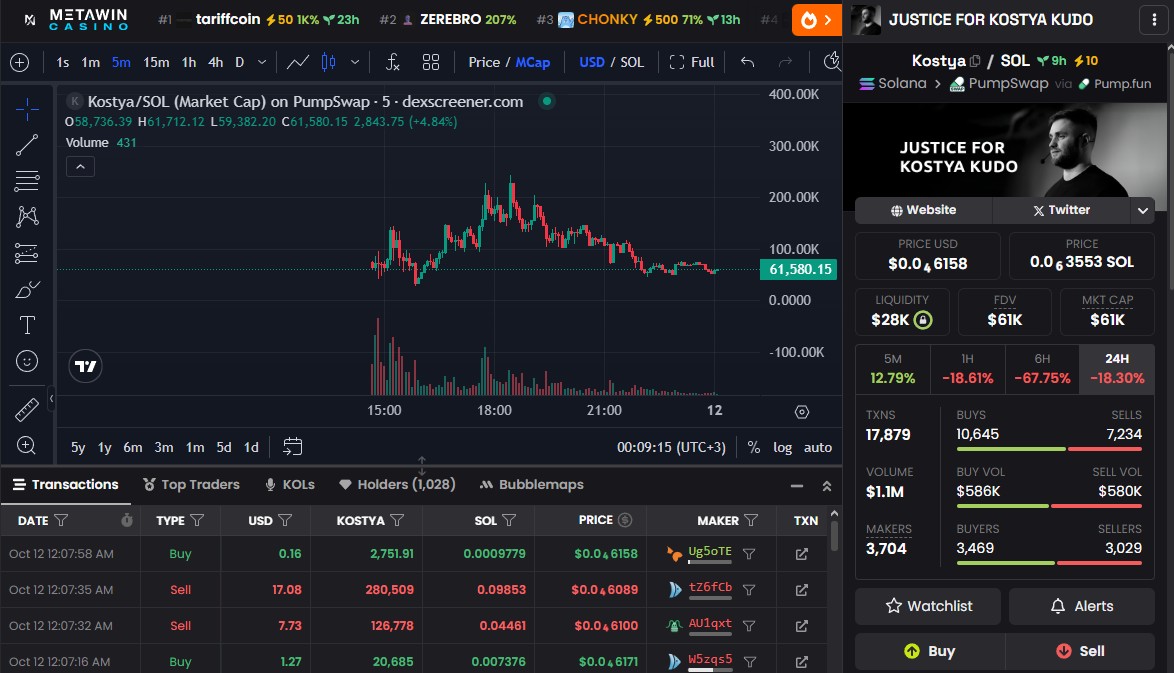This screenshot has width=1174, height=673.
Task: Select the brush drawing tool
Action: coord(27,289)
